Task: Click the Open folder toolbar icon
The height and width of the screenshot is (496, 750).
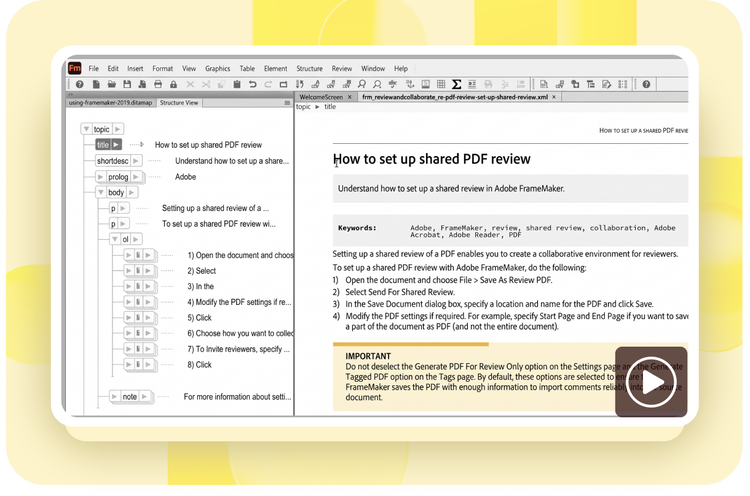Action: pyautogui.click(x=111, y=84)
